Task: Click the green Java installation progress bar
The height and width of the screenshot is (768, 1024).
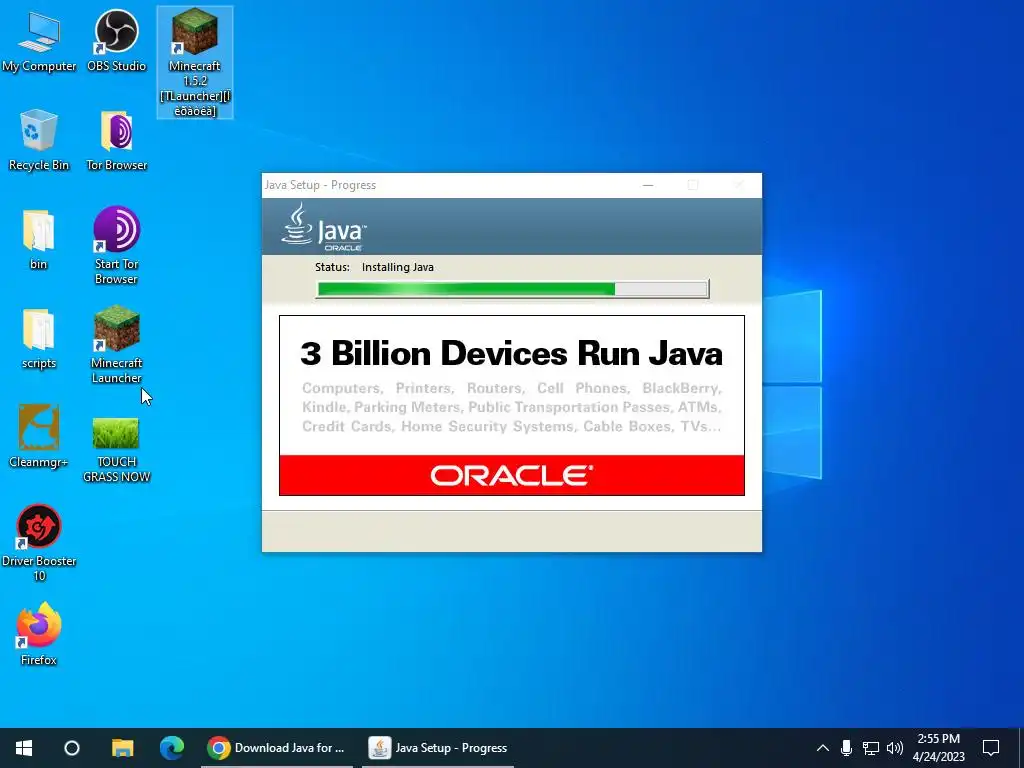Action: tap(513, 289)
